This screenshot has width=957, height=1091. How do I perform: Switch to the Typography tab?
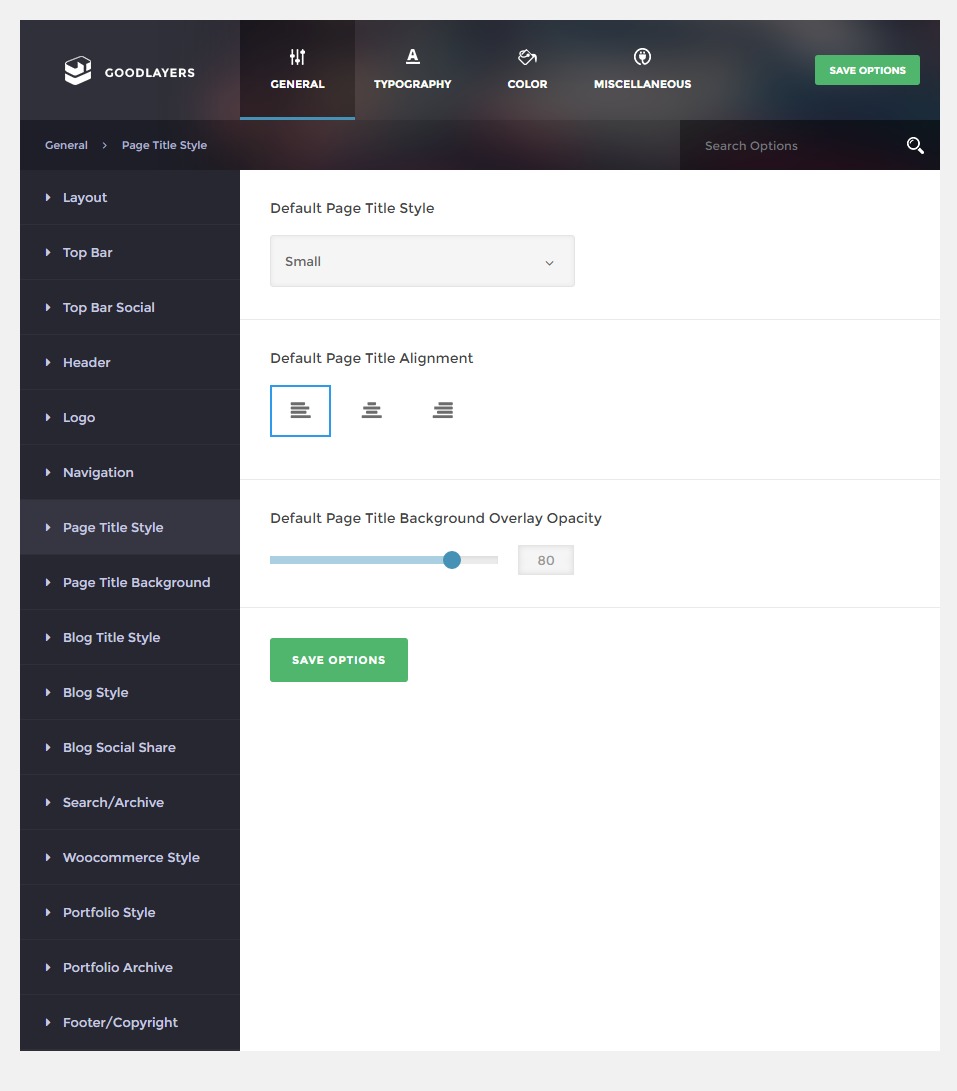coord(413,70)
